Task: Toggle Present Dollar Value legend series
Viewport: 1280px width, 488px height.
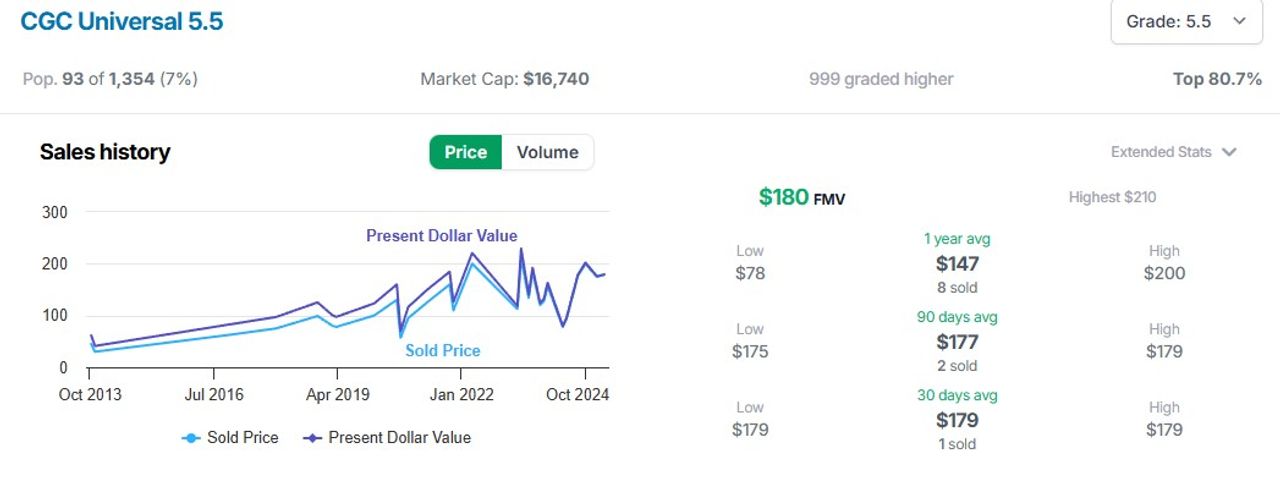Action: pyautogui.click(x=386, y=437)
